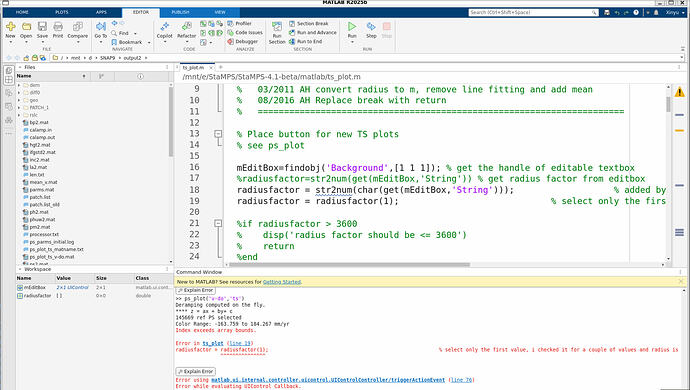Screen dimensions: 690x390
Task: Expand the dem folder in Files
Action: click(19, 85)
